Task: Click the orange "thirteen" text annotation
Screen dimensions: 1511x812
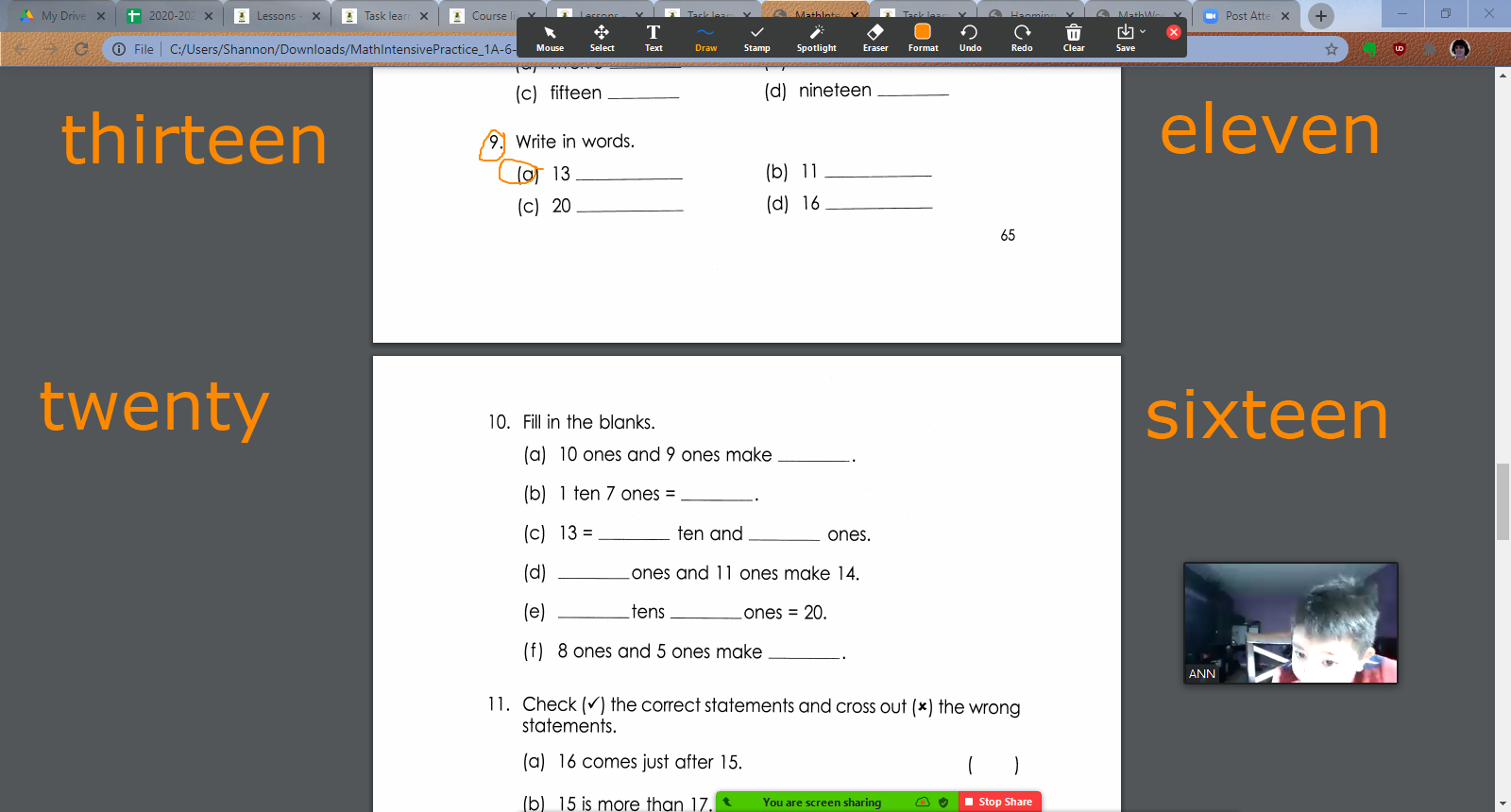Action: 195,139
